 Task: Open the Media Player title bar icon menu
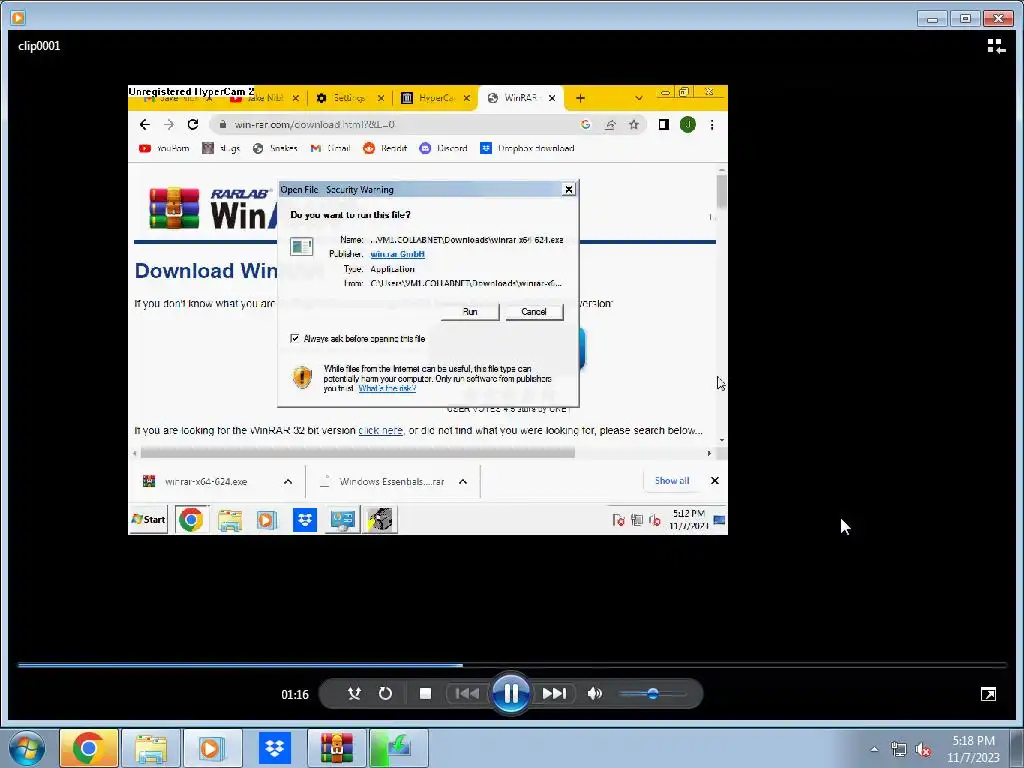(18, 18)
